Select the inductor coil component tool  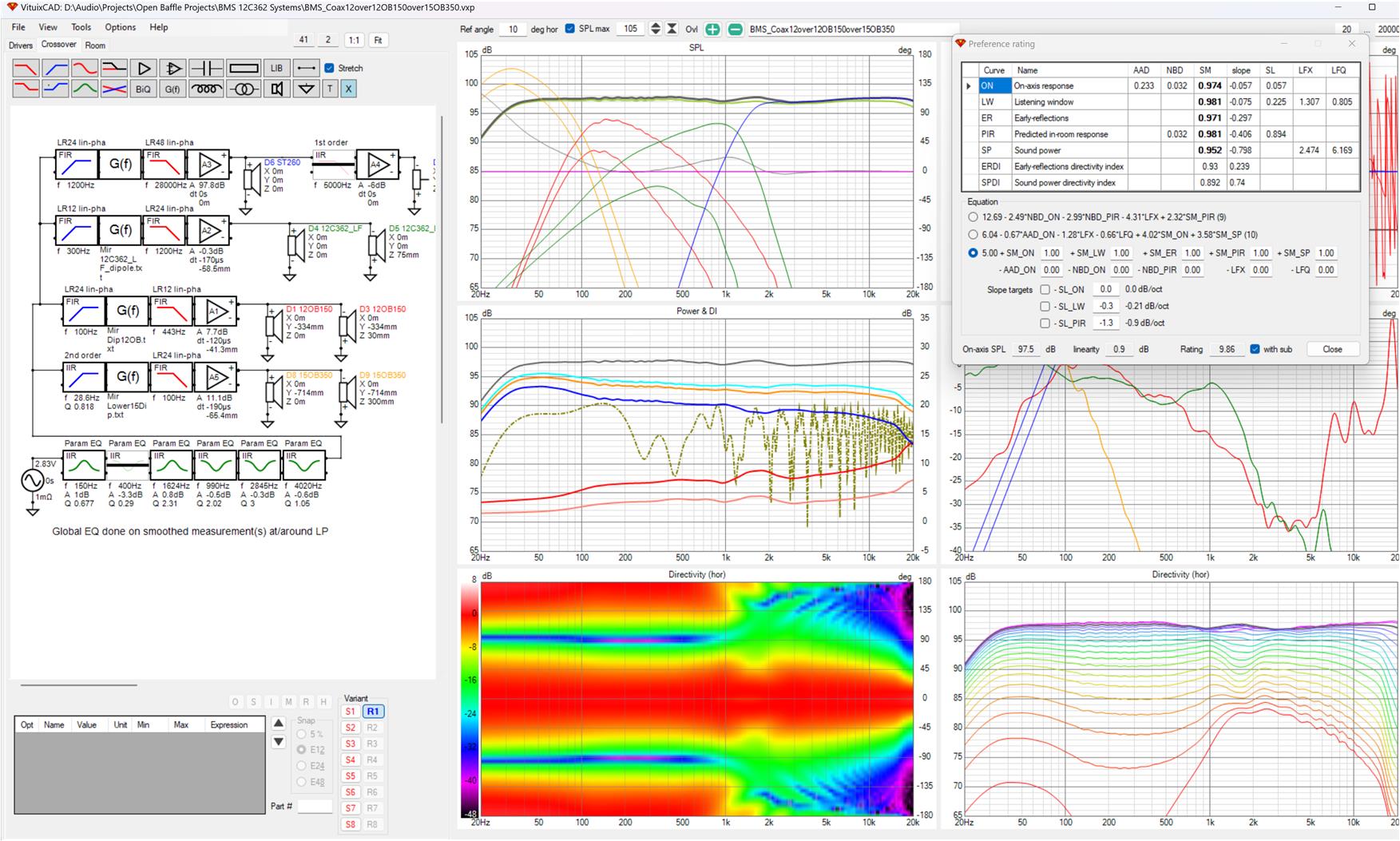[206, 89]
